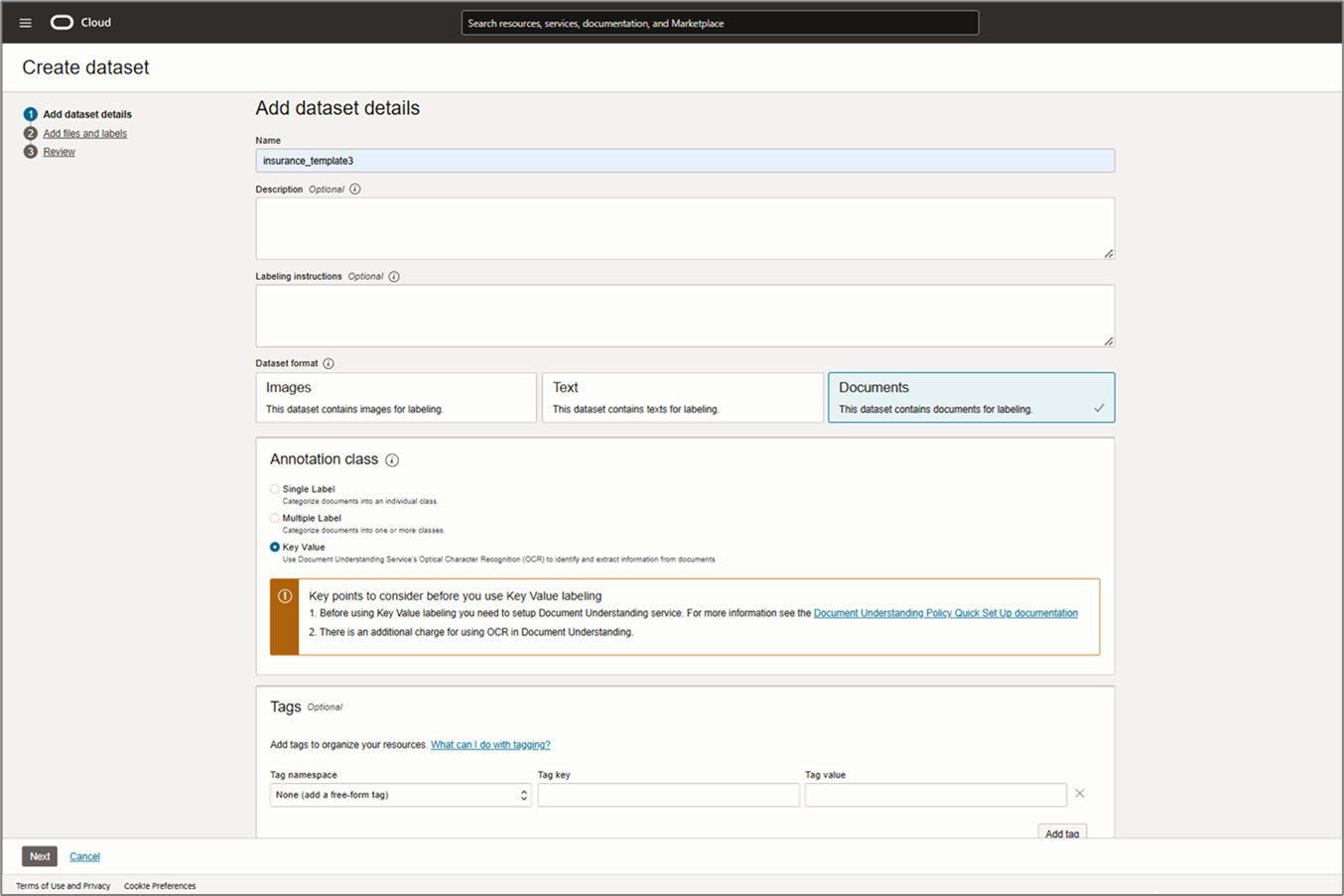Open the navigation hamburger menu
This screenshot has height=896, width=1344.
click(x=25, y=22)
